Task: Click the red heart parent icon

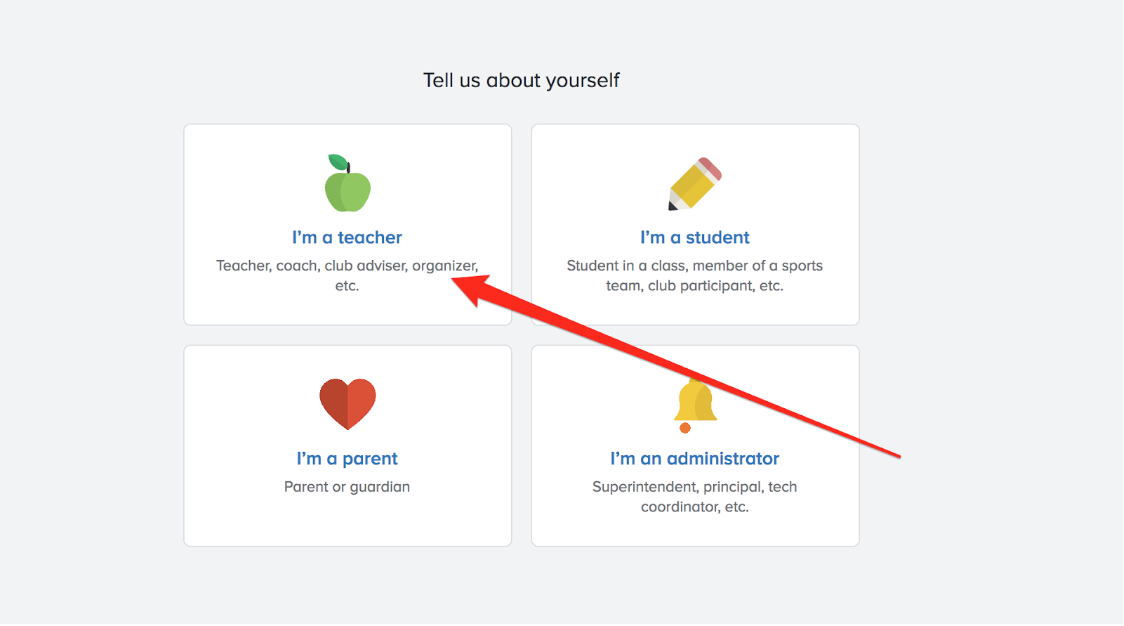Action: point(347,403)
